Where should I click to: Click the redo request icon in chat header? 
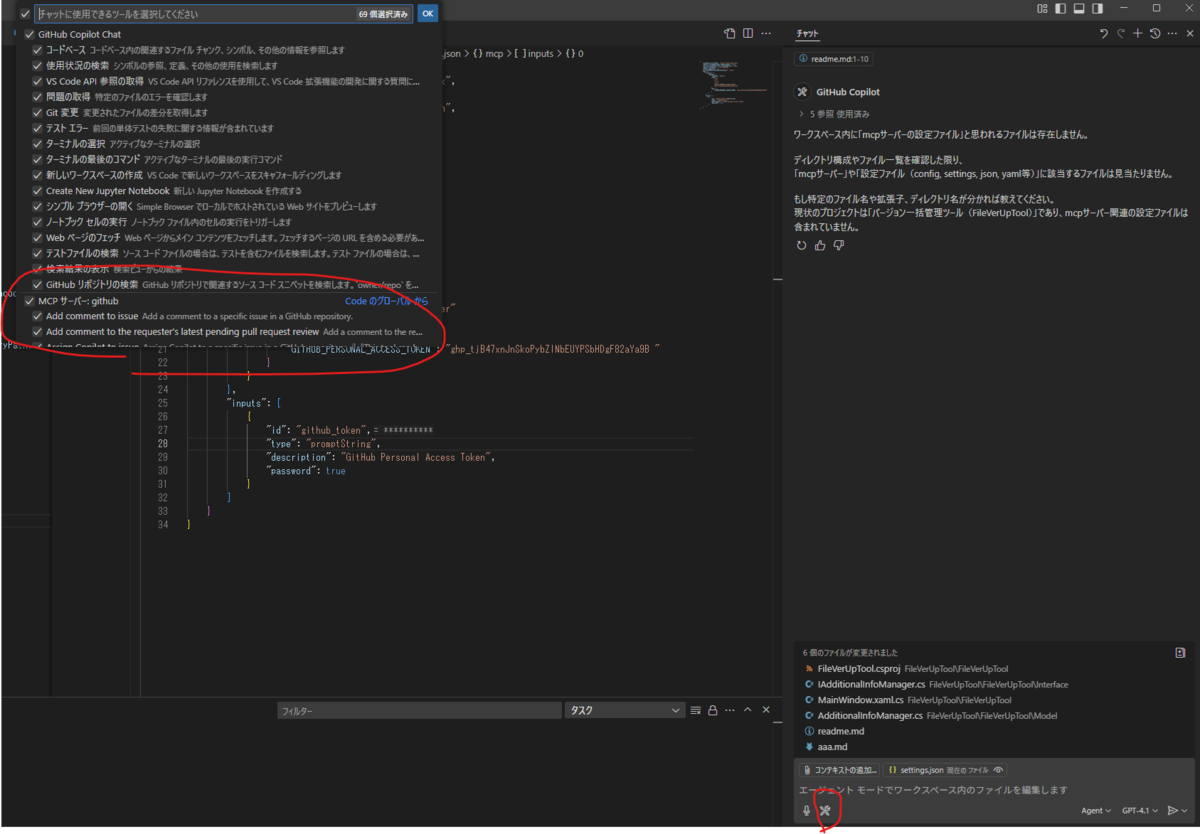point(1121,34)
